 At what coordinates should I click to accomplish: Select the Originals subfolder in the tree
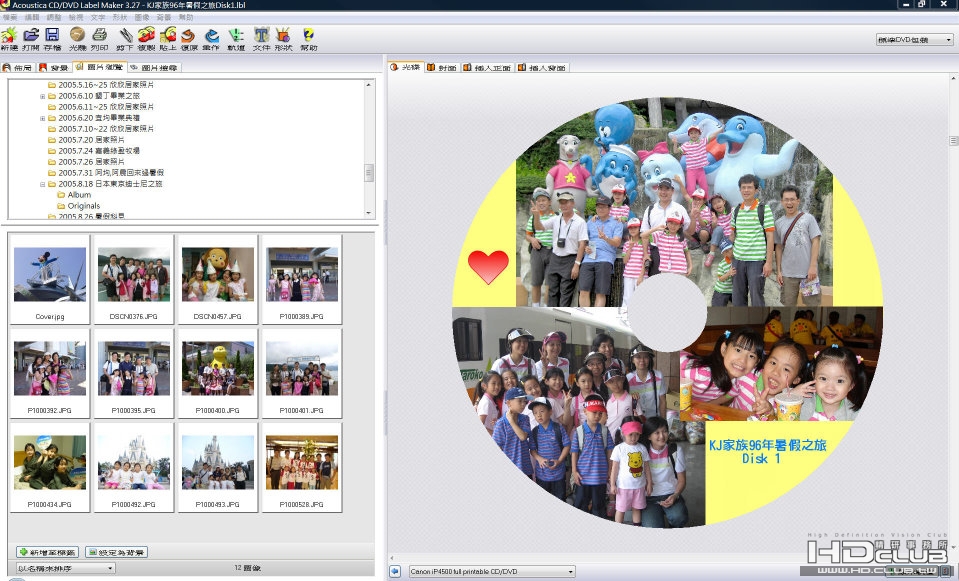click(83, 206)
